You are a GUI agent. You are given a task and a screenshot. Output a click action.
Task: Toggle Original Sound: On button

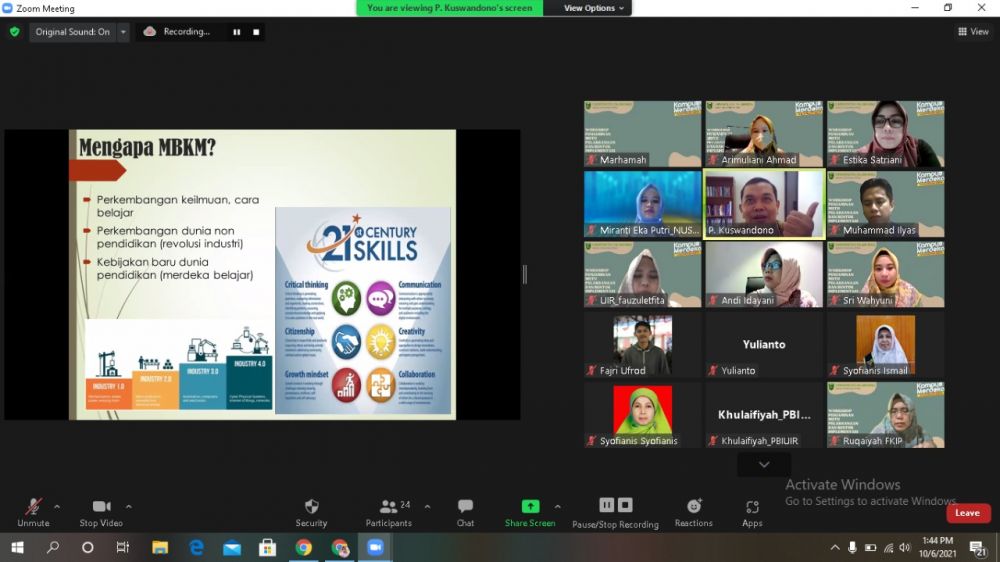(x=72, y=32)
